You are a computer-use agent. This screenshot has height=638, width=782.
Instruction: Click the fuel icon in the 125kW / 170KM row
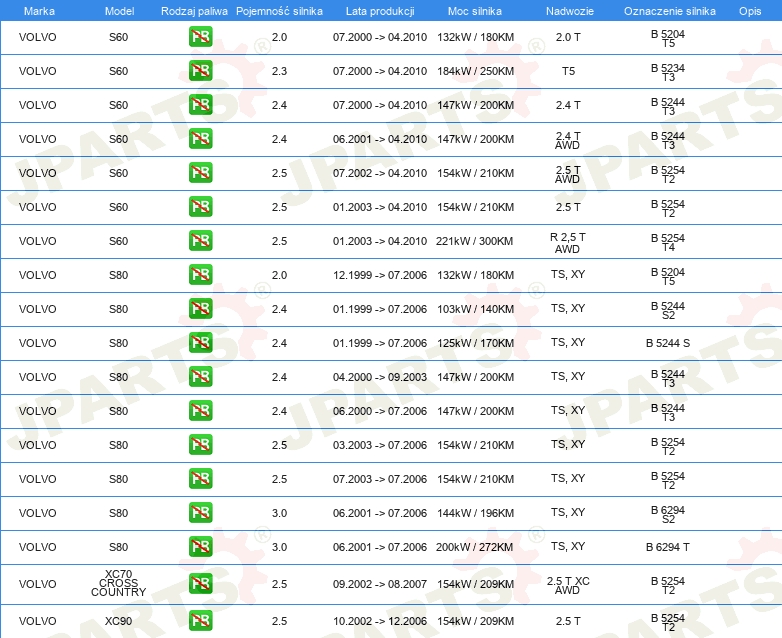200,343
